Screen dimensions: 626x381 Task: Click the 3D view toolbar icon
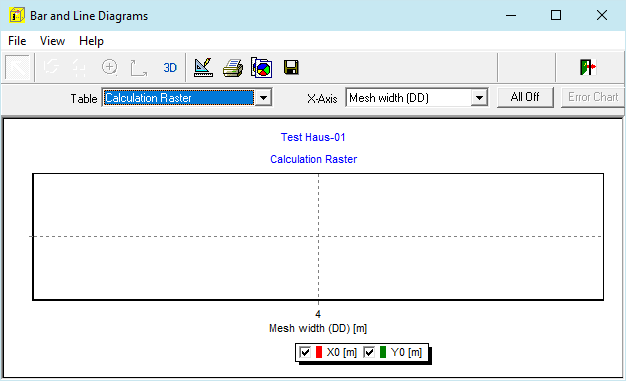point(170,67)
